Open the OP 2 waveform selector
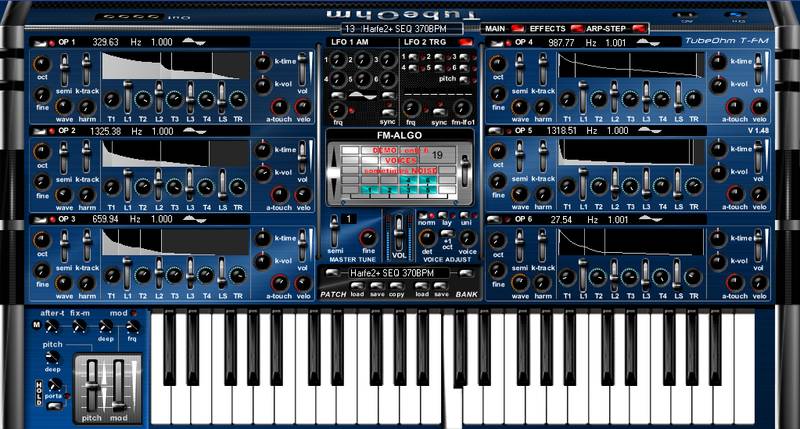Screen dimensions: 800x429 click(x=194, y=131)
